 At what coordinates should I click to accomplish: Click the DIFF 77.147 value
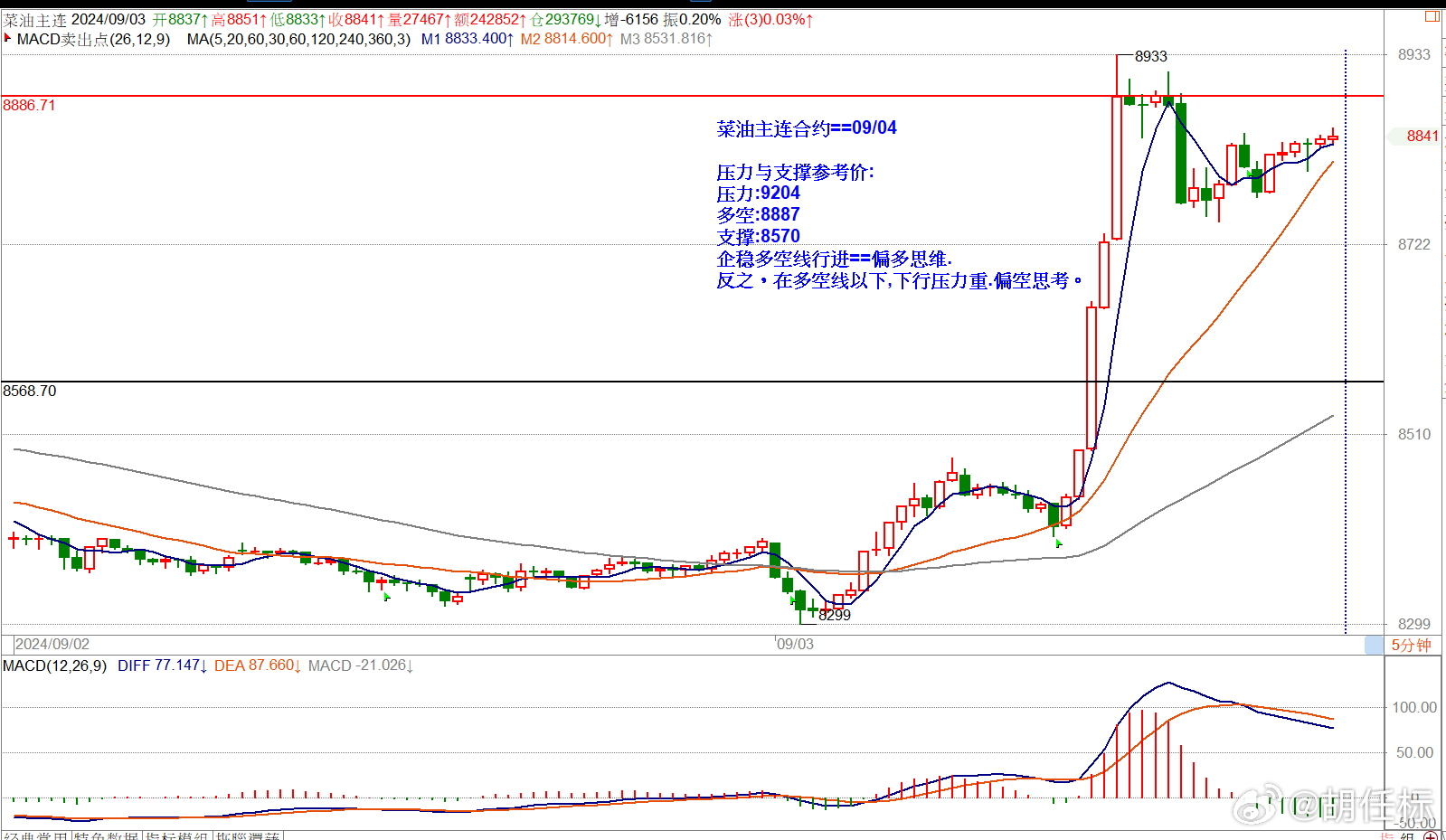click(x=163, y=665)
